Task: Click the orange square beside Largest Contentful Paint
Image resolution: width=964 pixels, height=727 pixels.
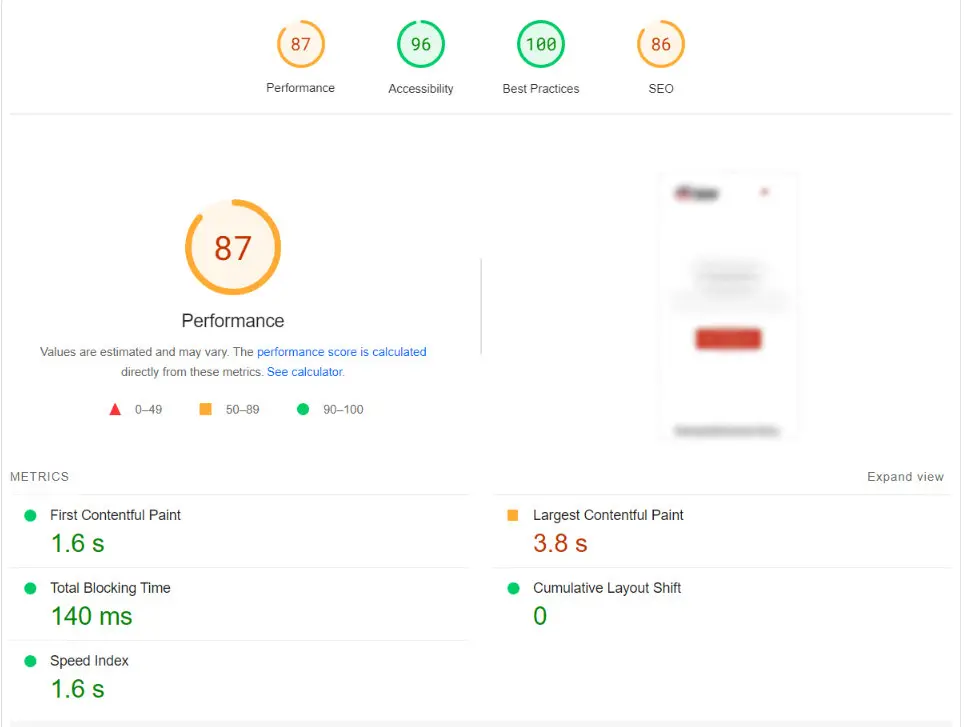Action: [x=513, y=515]
